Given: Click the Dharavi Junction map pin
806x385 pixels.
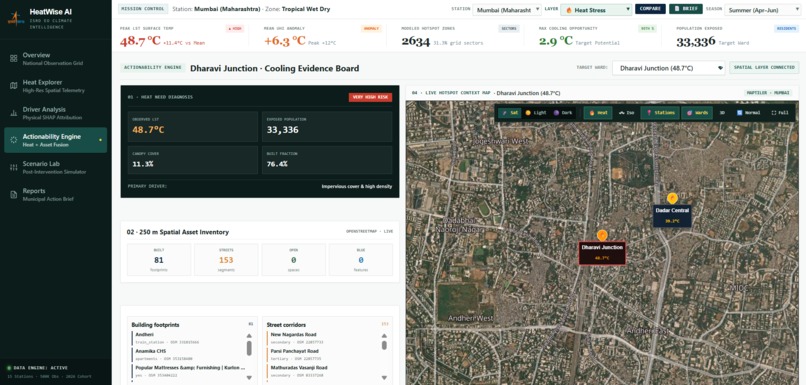Looking at the screenshot, I should pos(602,235).
